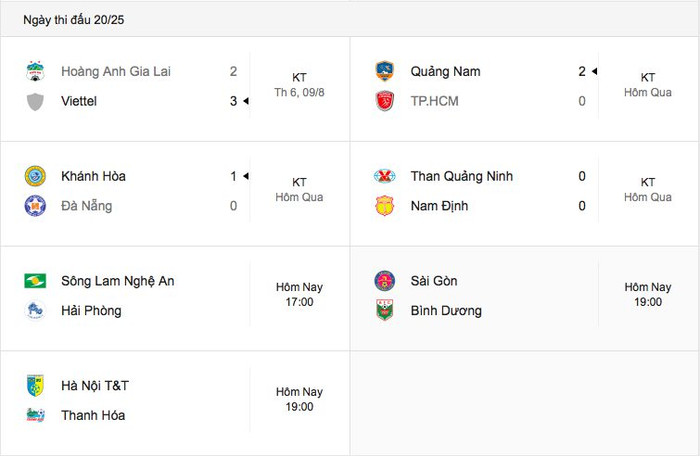This screenshot has width=700, height=456.
Task: Click the Hải Phòng club logo
Action: point(35,310)
